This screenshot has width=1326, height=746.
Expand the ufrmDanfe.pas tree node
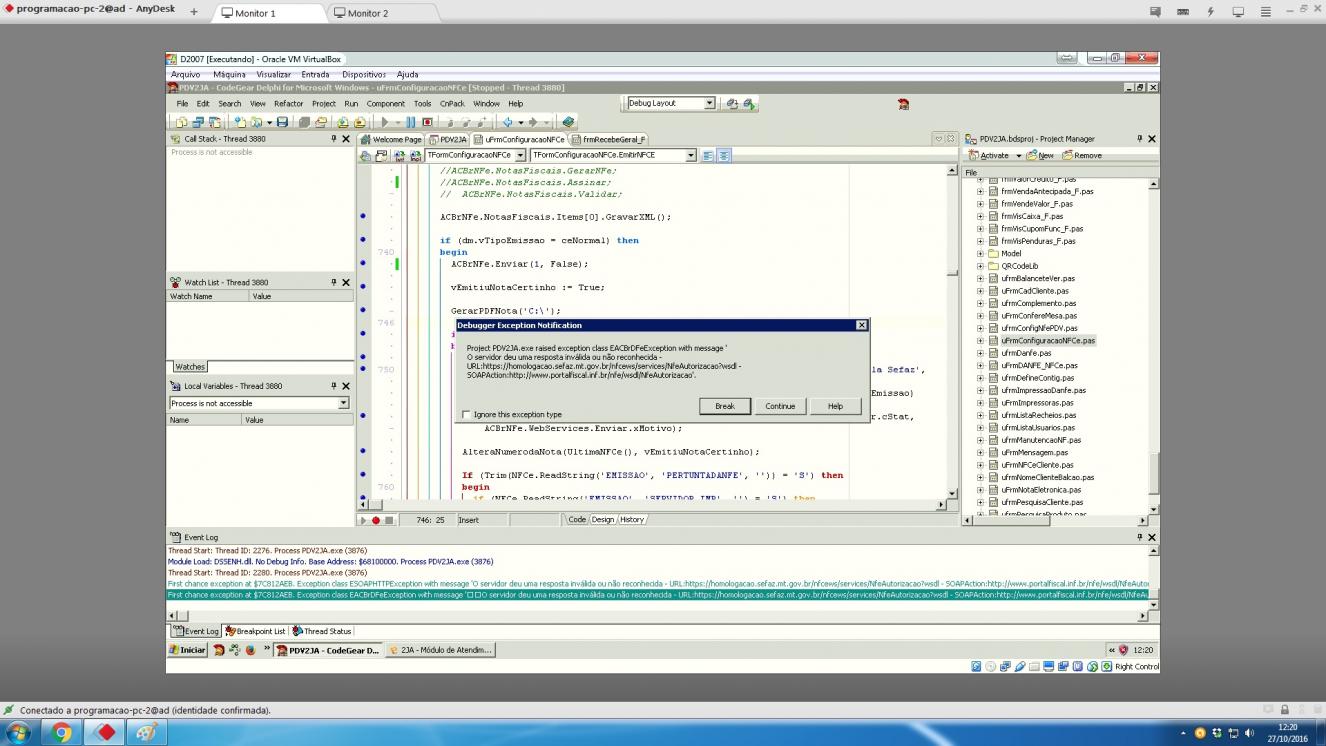click(980, 353)
